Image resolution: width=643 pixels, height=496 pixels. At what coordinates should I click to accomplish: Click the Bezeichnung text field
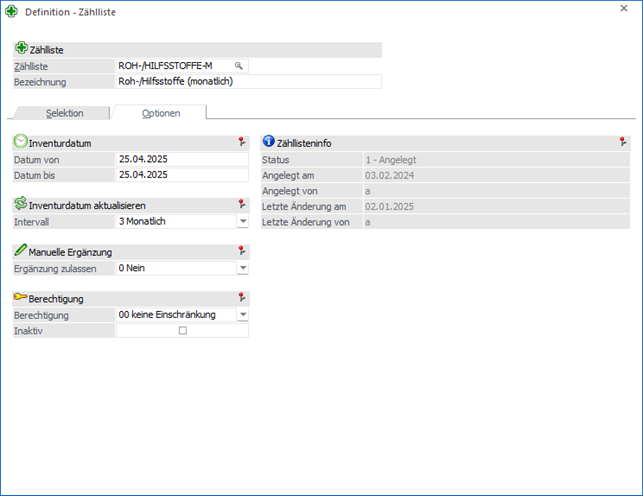pos(248,82)
